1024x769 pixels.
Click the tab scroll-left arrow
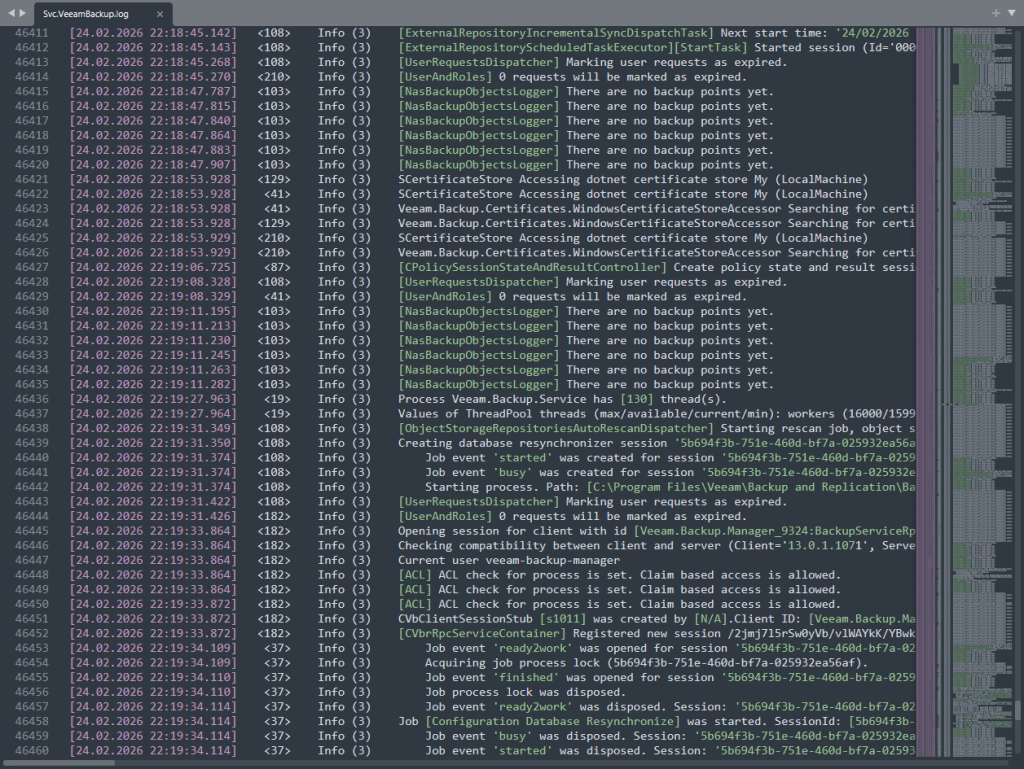click(9, 14)
